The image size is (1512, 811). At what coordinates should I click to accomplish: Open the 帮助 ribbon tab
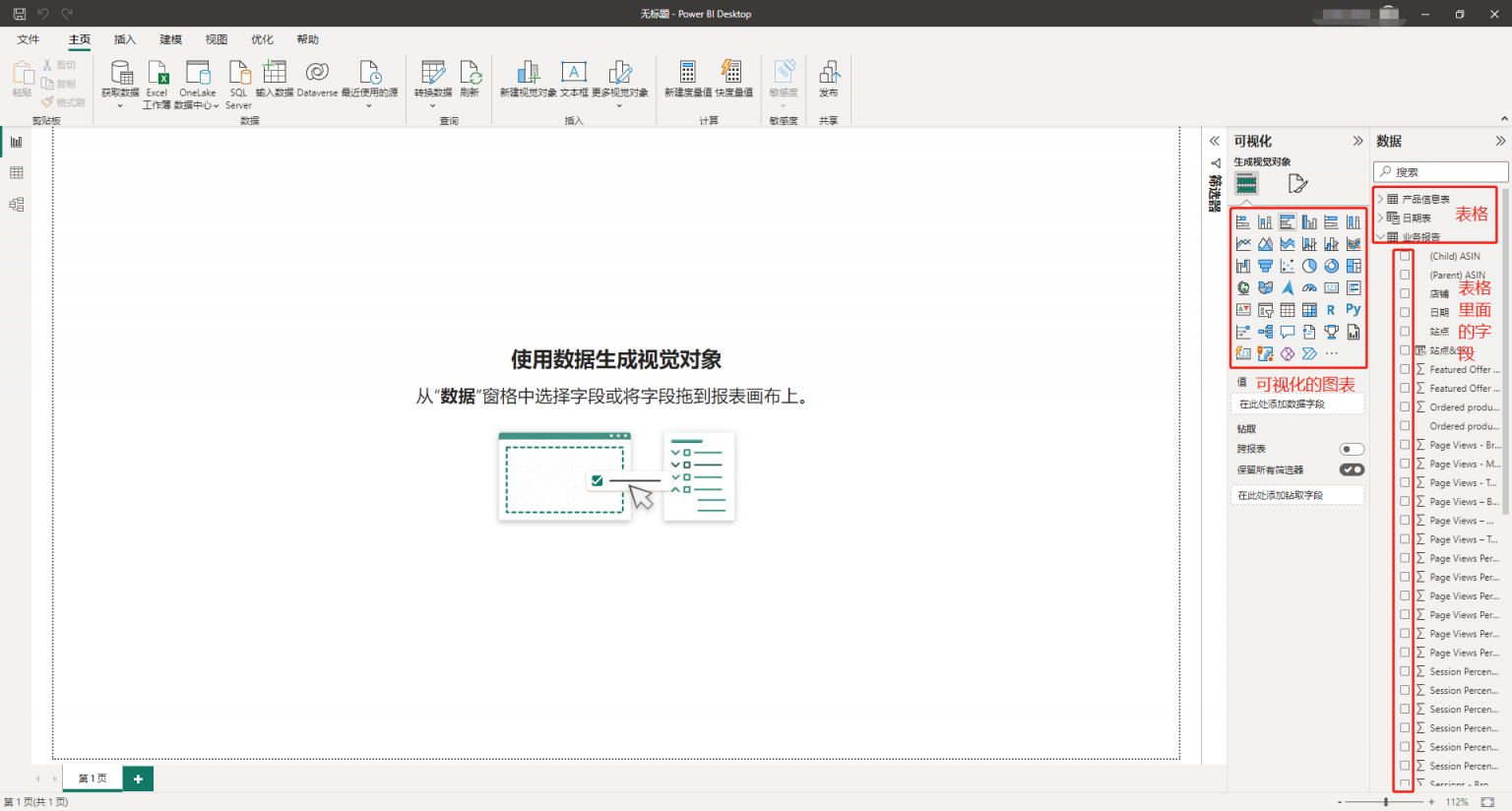pos(308,39)
